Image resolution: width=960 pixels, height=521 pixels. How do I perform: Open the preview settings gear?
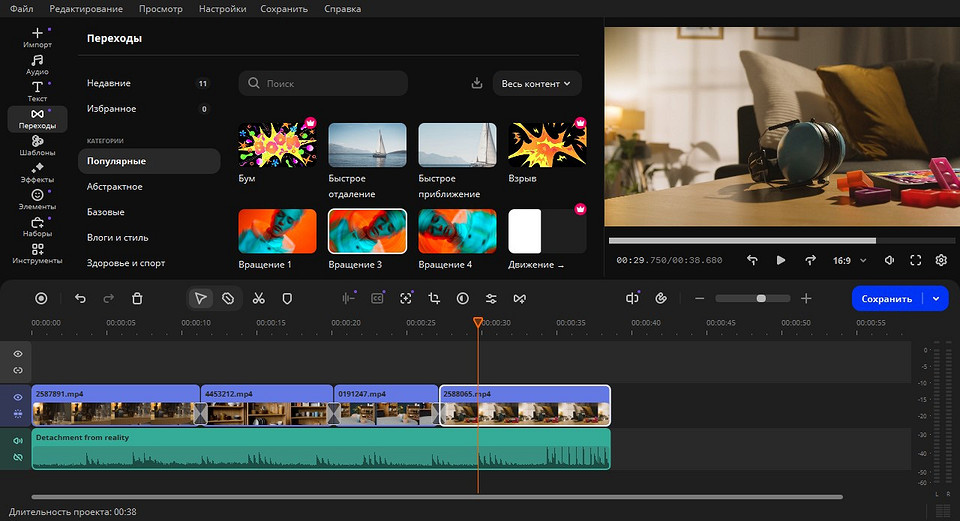(941, 260)
